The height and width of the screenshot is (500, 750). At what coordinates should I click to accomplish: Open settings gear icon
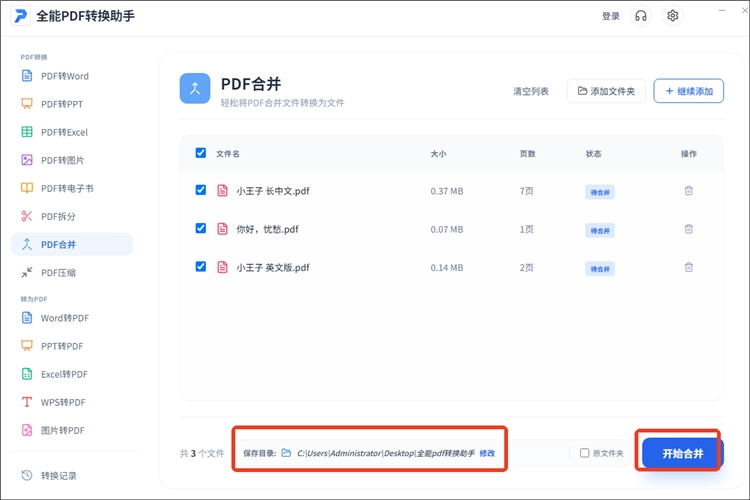point(673,16)
